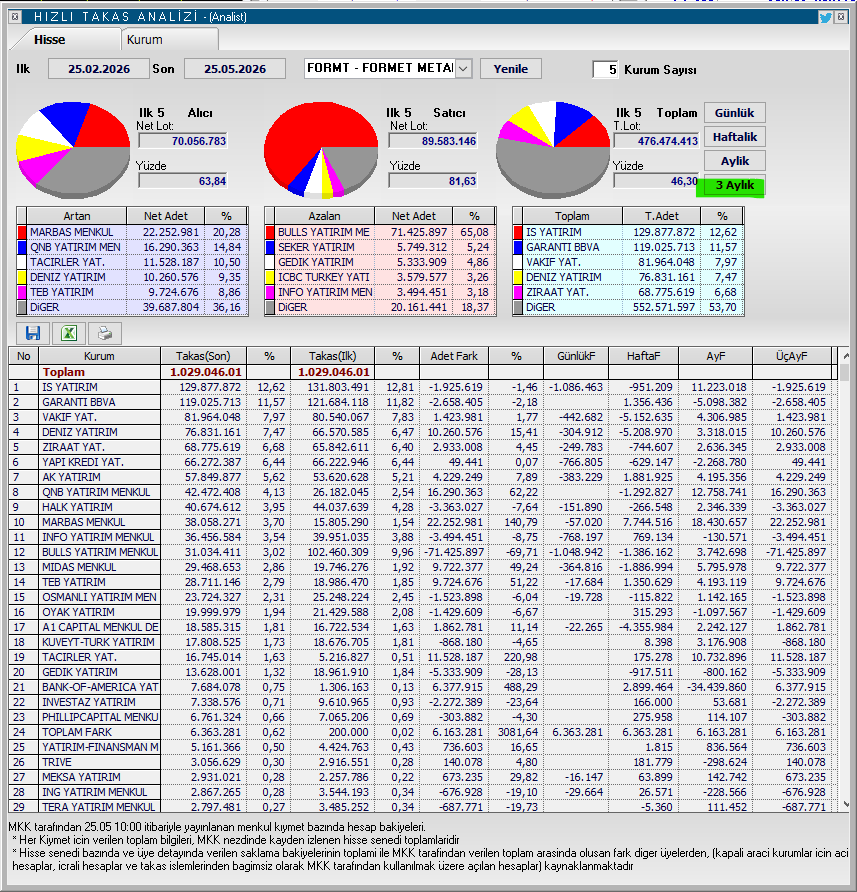The image size is (857, 892).
Task: Click yellow swatch next to ICBC TURKEY YATI
Action: [x=270, y=277]
